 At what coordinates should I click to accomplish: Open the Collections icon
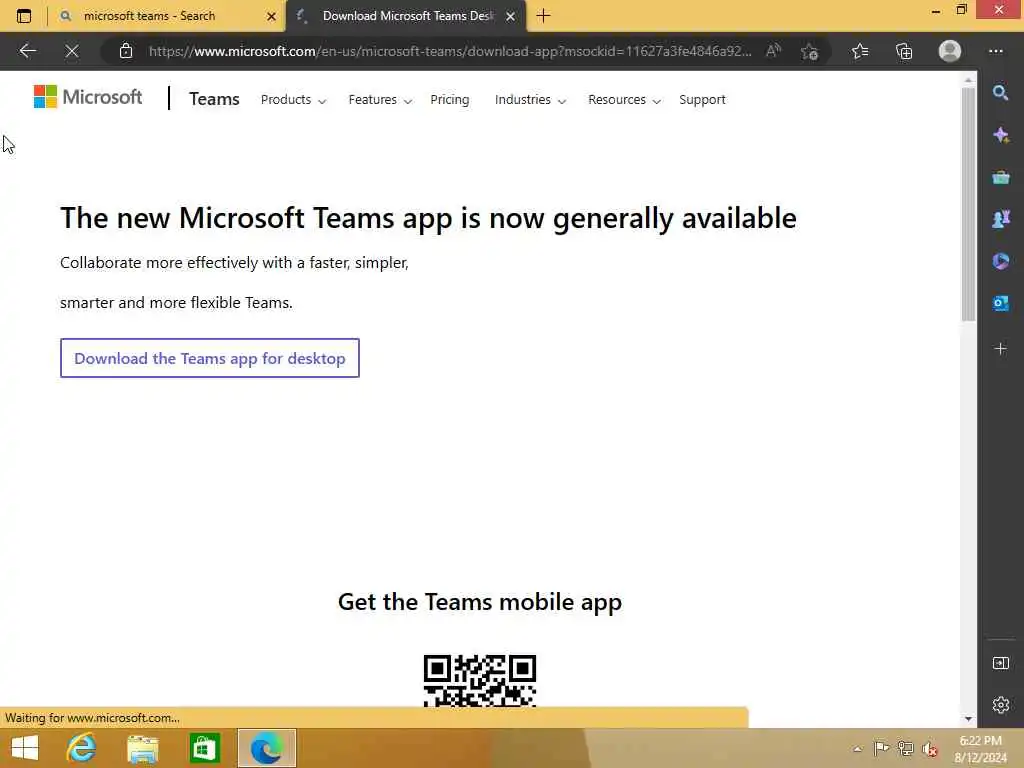point(904,51)
